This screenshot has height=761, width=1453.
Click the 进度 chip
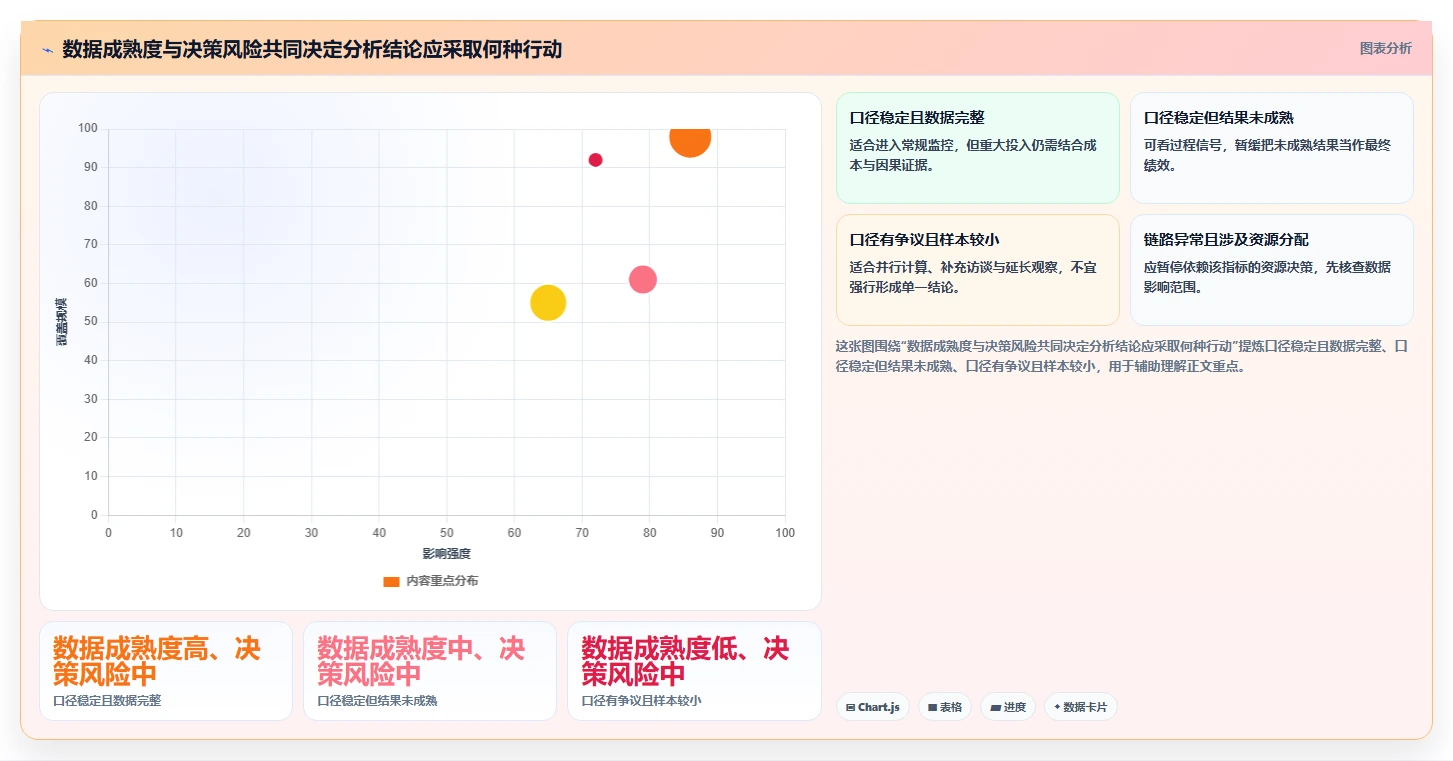[x=1008, y=707]
